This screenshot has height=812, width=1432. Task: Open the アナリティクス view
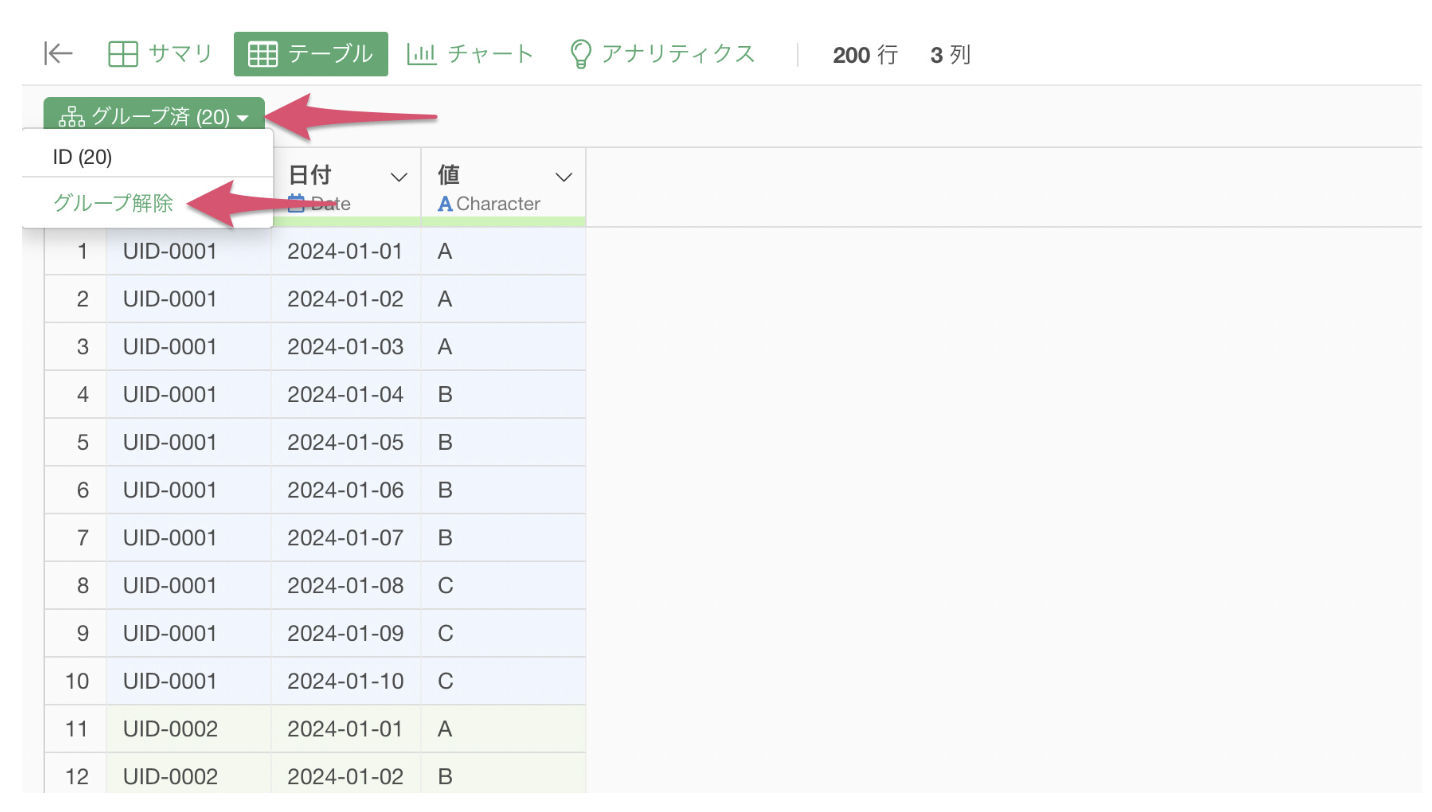point(661,54)
